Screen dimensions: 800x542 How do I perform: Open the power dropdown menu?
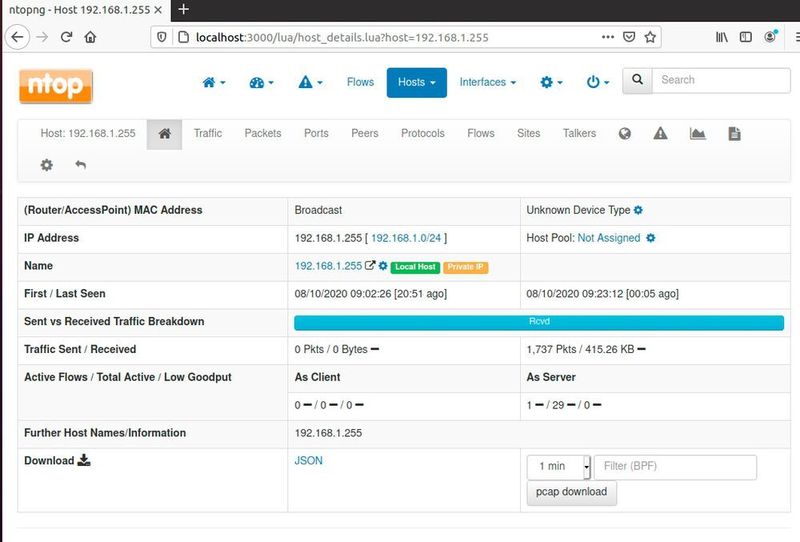[597, 82]
